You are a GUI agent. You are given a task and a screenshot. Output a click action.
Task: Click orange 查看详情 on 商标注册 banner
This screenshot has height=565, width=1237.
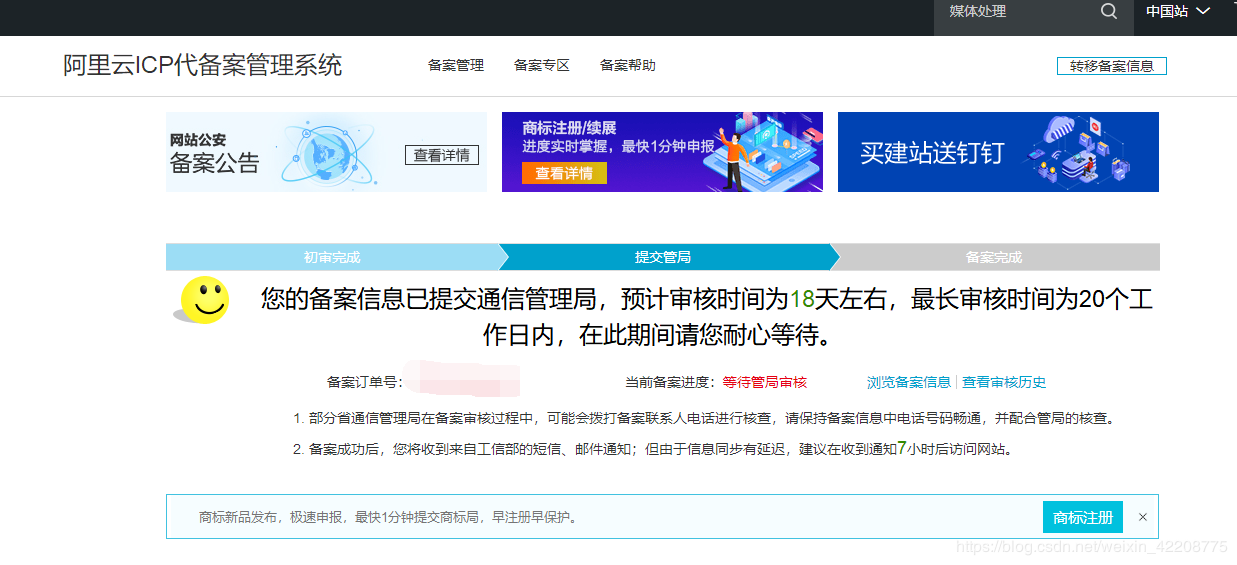point(564,173)
